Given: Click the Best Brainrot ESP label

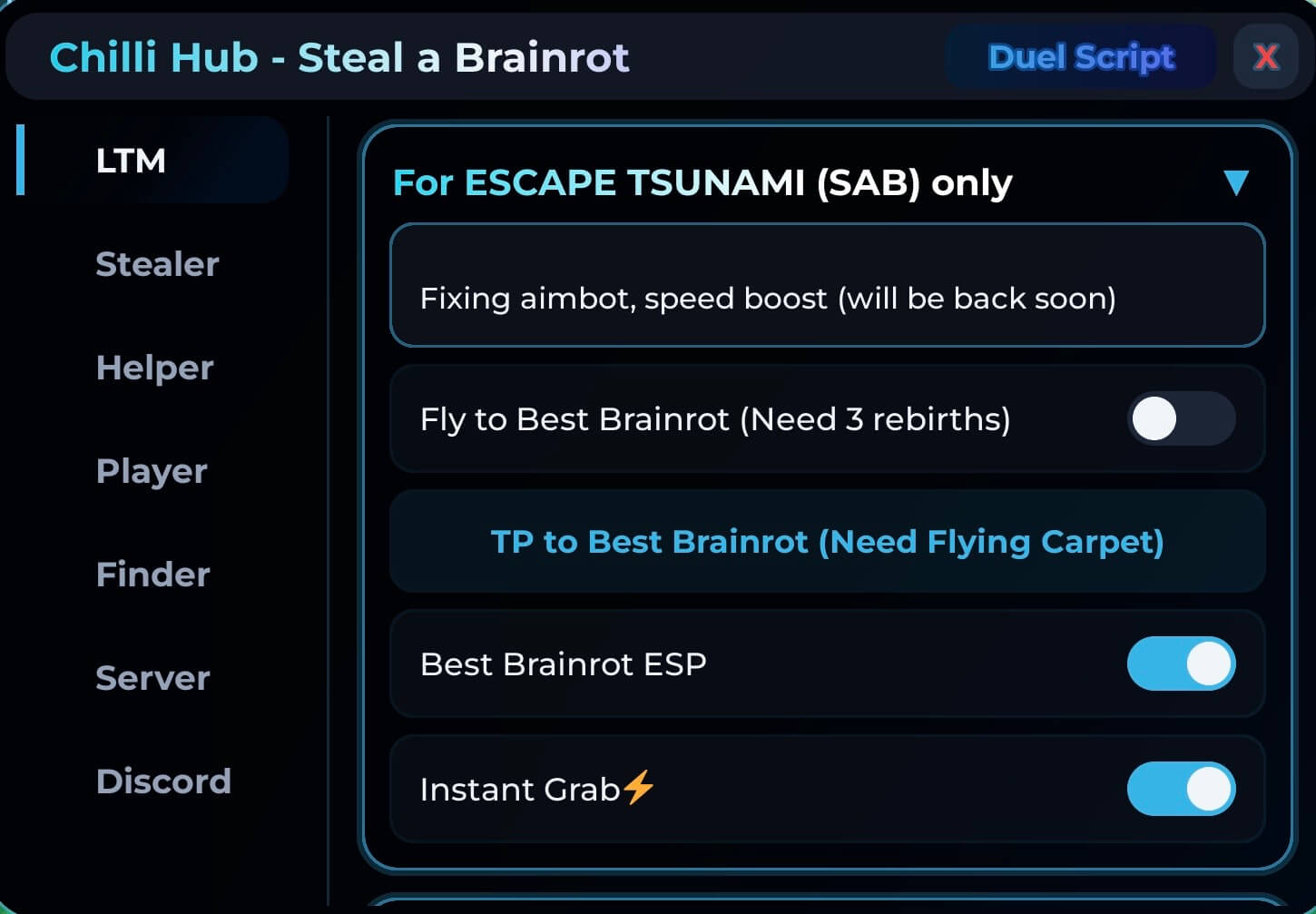Looking at the screenshot, I should click(563, 663).
